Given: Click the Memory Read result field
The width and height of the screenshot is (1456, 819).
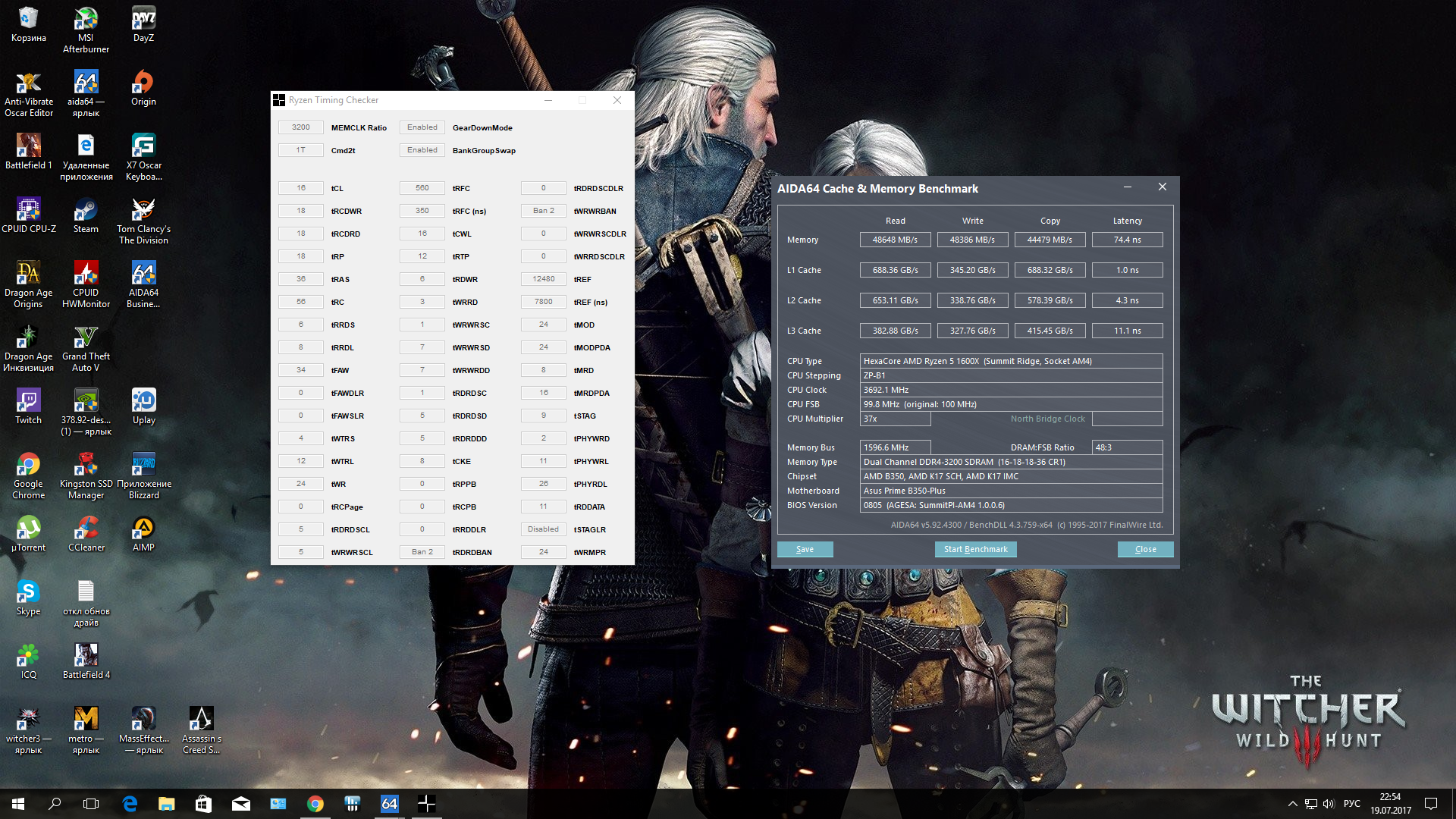Looking at the screenshot, I should [895, 240].
